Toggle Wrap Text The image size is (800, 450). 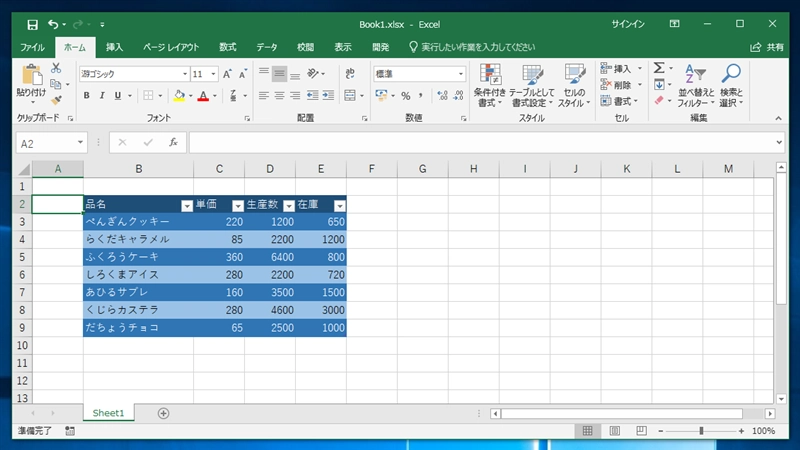(x=350, y=74)
